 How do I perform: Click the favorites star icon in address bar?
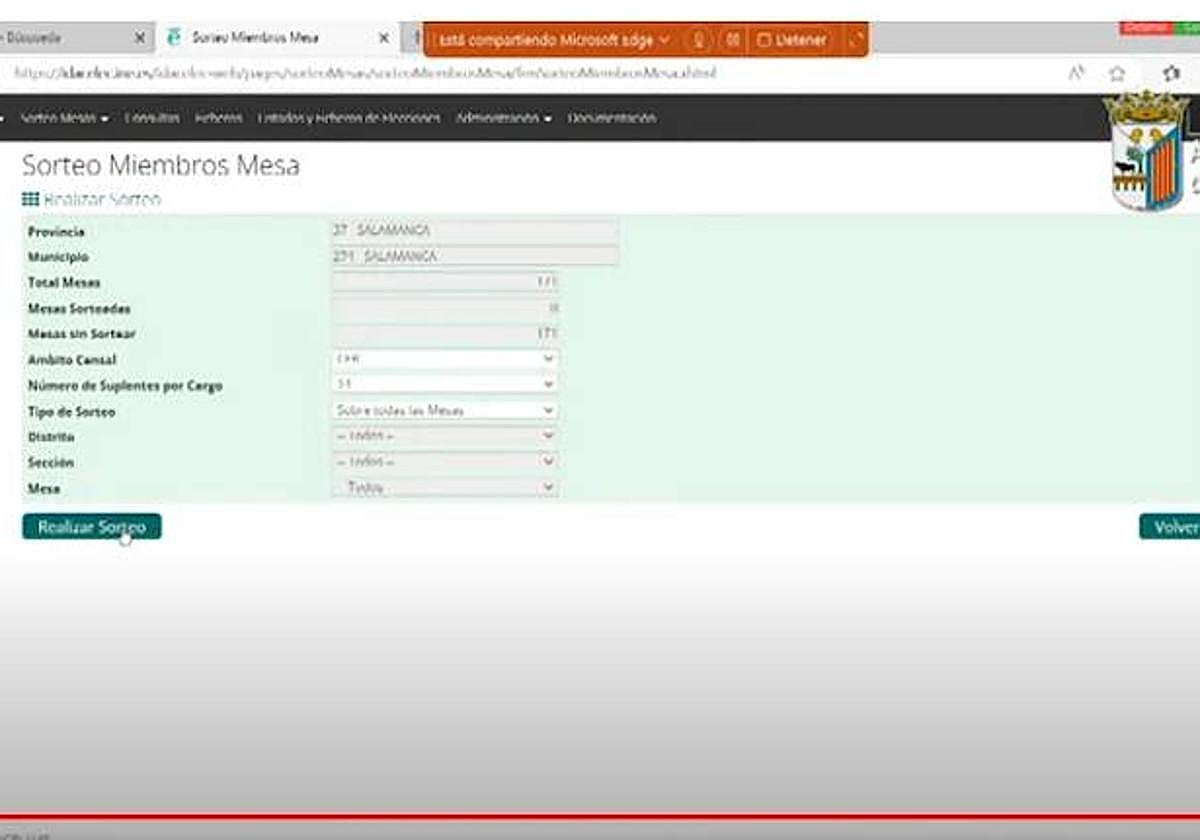point(1117,74)
